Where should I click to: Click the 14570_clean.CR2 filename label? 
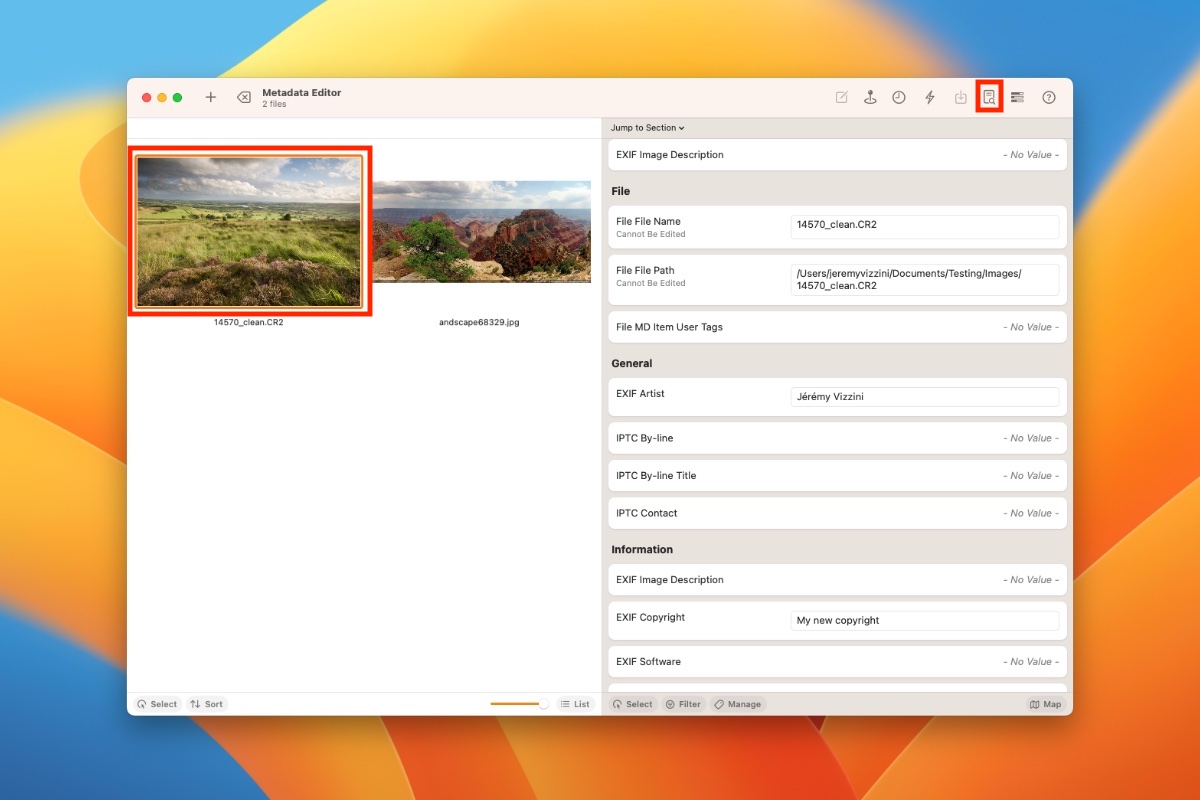[249, 323]
